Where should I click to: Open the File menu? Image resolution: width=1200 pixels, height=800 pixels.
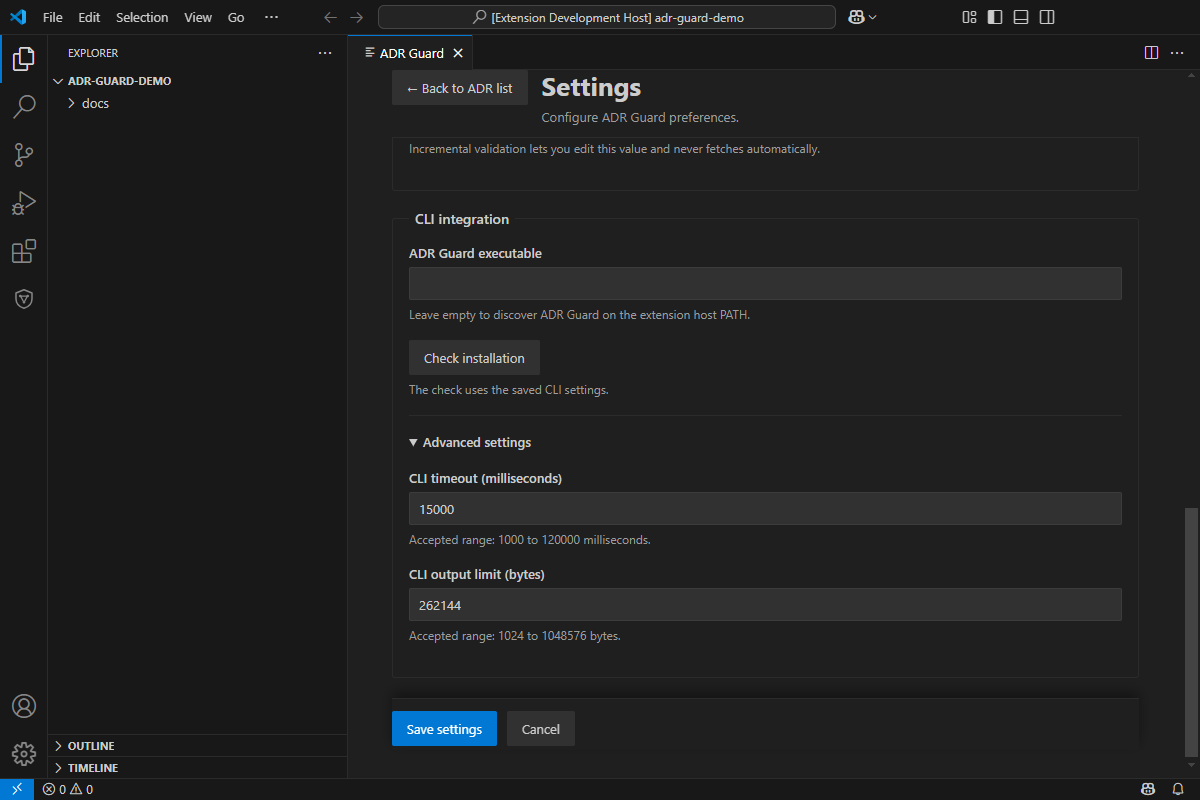[53, 17]
